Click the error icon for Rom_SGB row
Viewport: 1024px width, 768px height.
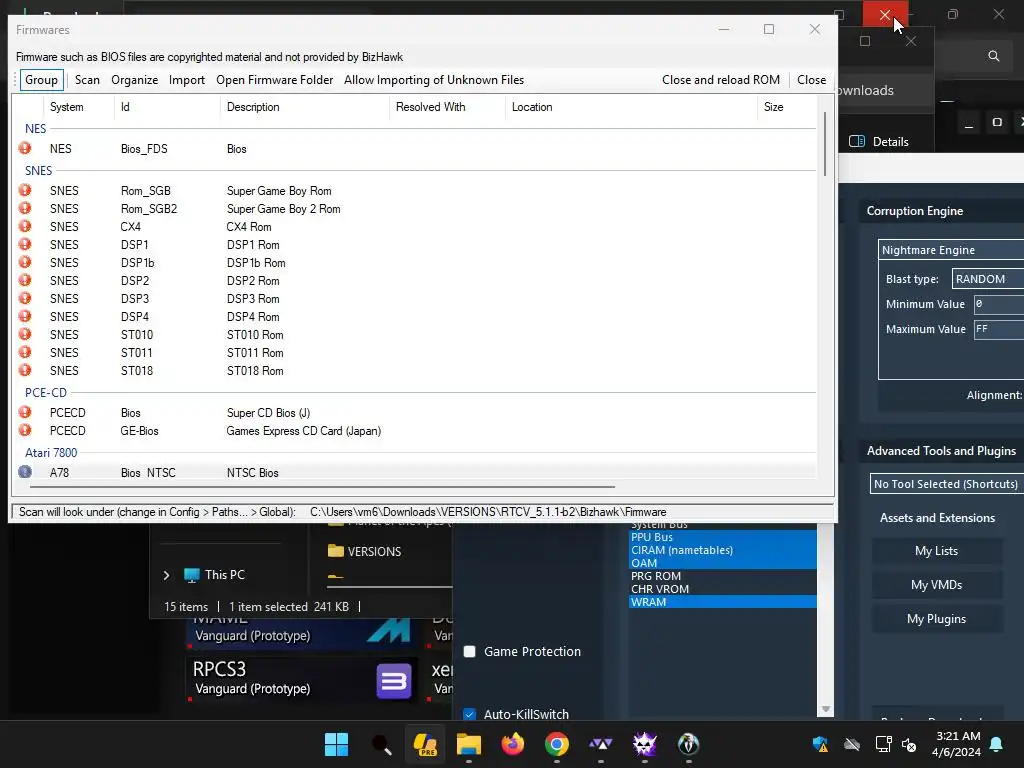click(x=25, y=190)
